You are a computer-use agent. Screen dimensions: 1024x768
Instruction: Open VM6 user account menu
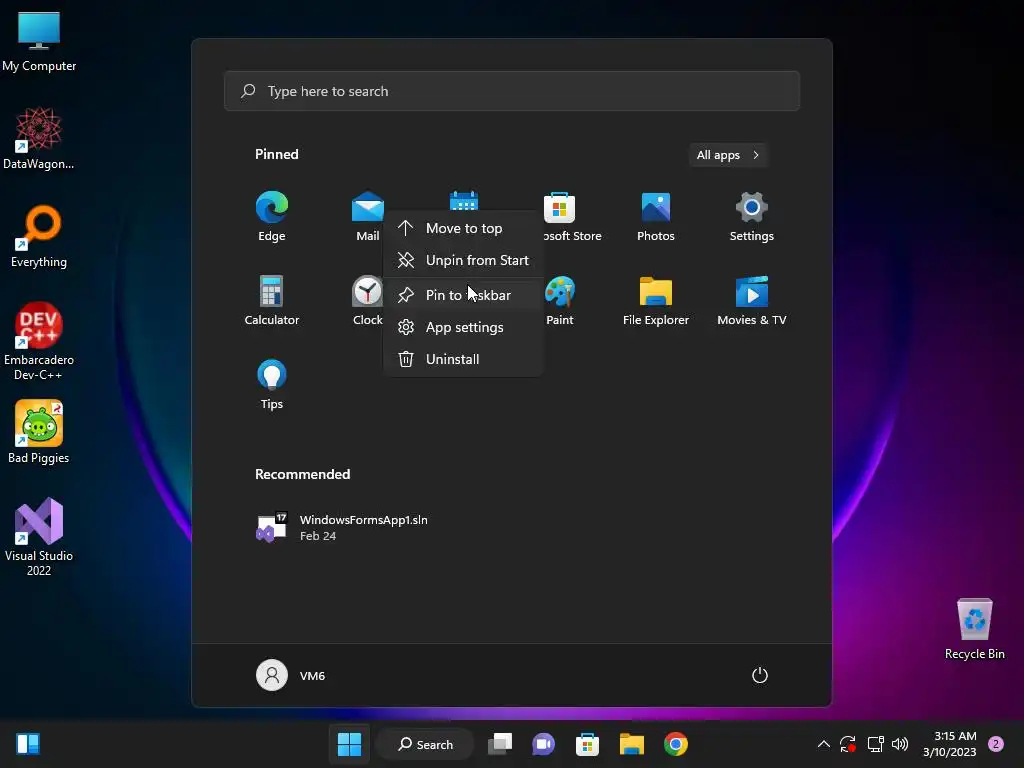[291, 675]
